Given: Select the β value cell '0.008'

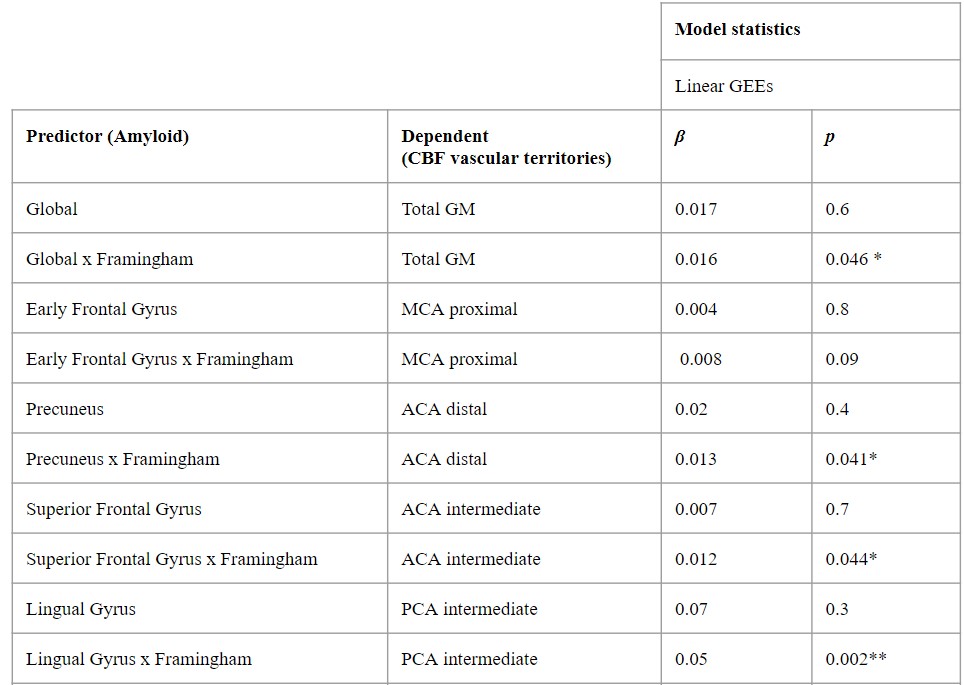Looking at the screenshot, I should point(700,359).
